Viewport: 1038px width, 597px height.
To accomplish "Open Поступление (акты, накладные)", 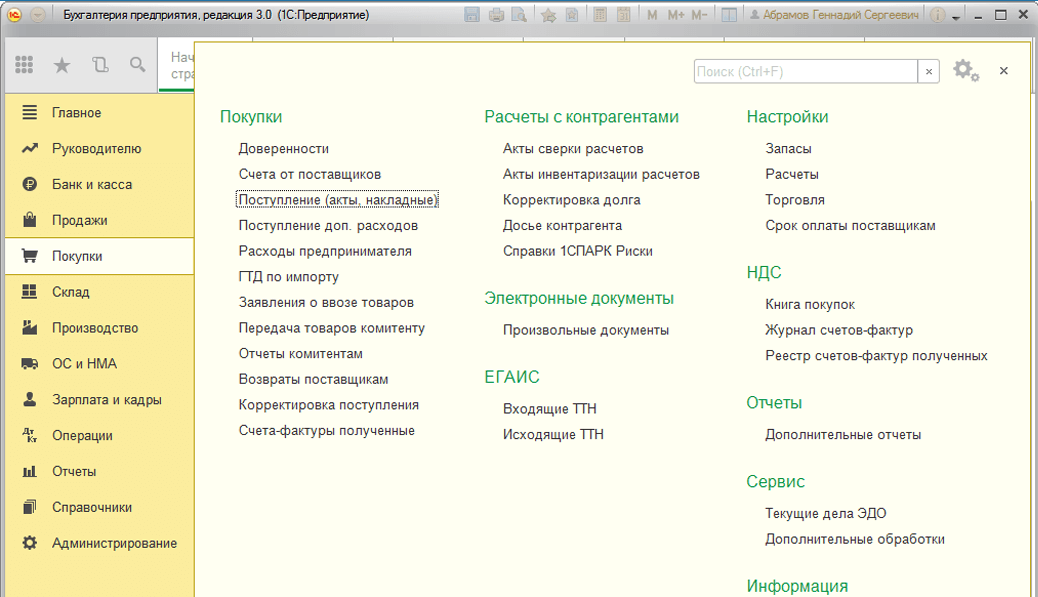I will pos(338,200).
